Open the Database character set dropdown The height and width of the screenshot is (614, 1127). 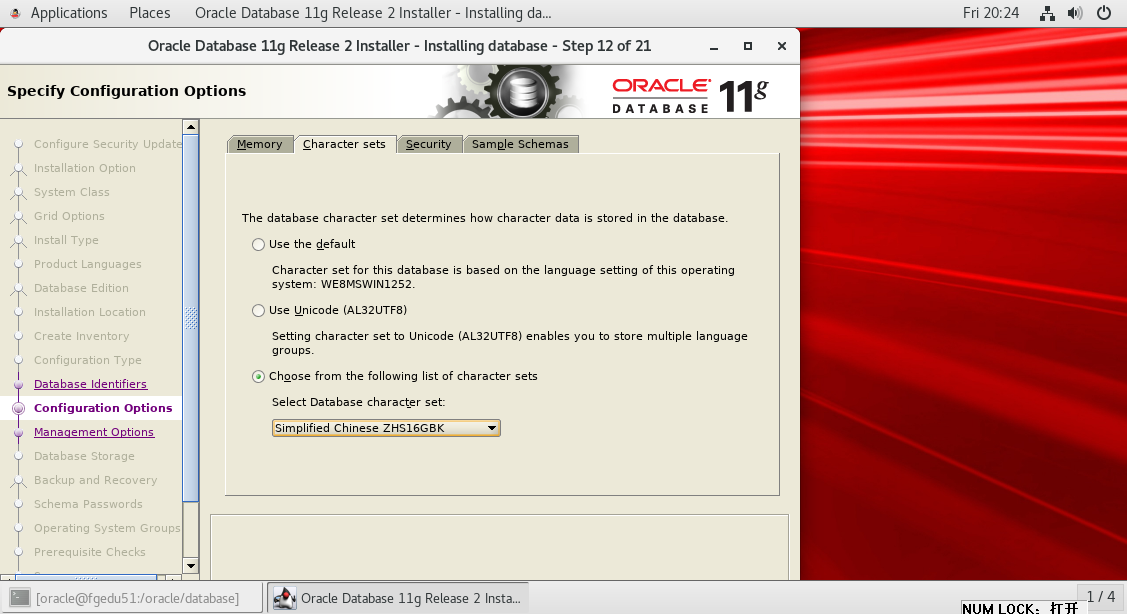[386, 429]
